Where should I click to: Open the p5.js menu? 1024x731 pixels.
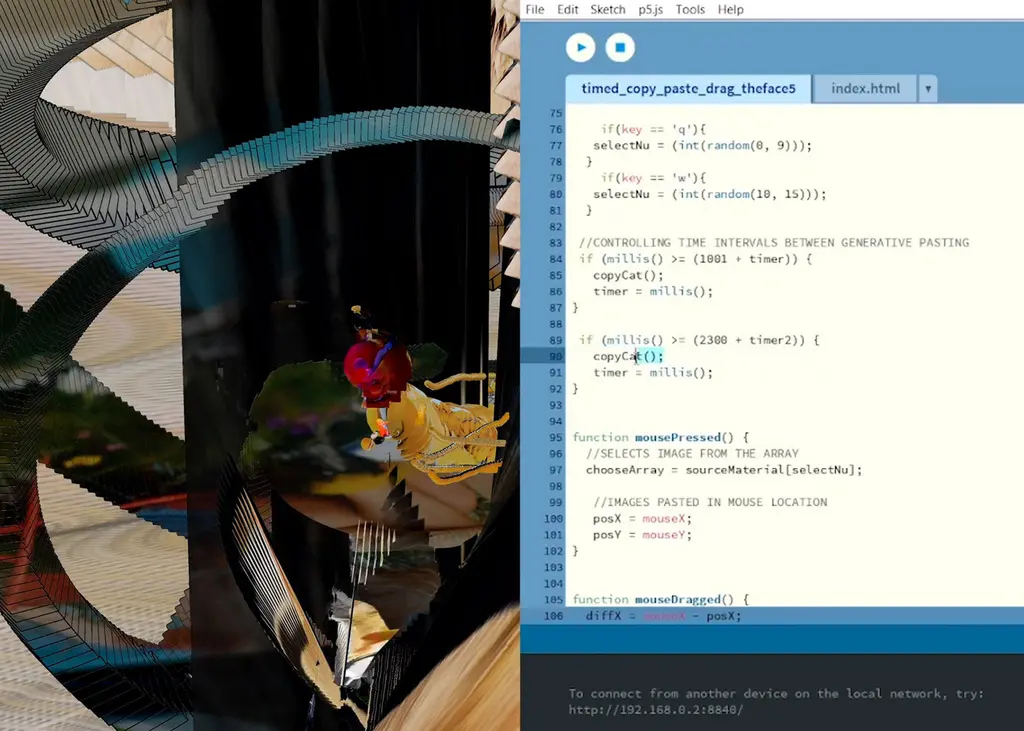click(x=651, y=9)
